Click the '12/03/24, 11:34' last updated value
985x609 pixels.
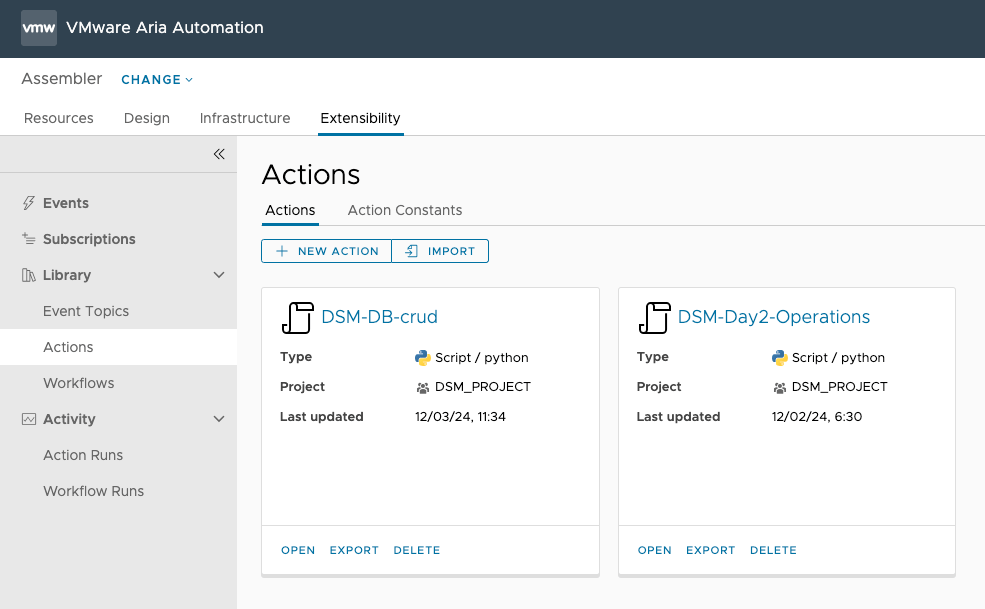[460, 417]
